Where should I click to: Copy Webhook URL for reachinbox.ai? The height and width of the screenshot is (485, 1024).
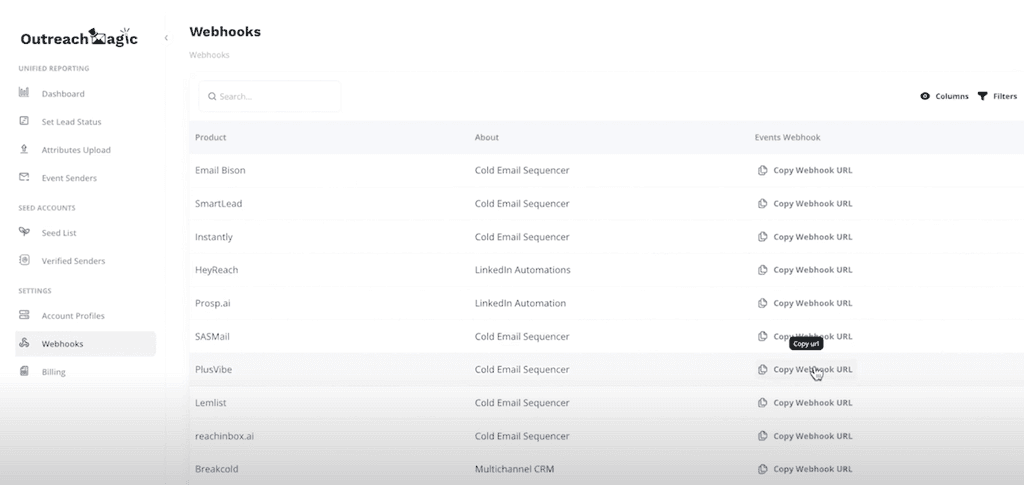805,436
